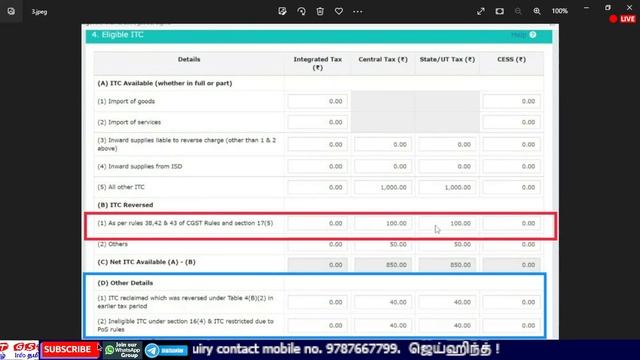
Task: Click All other ITC CESS field
Action: pos(511,187)
